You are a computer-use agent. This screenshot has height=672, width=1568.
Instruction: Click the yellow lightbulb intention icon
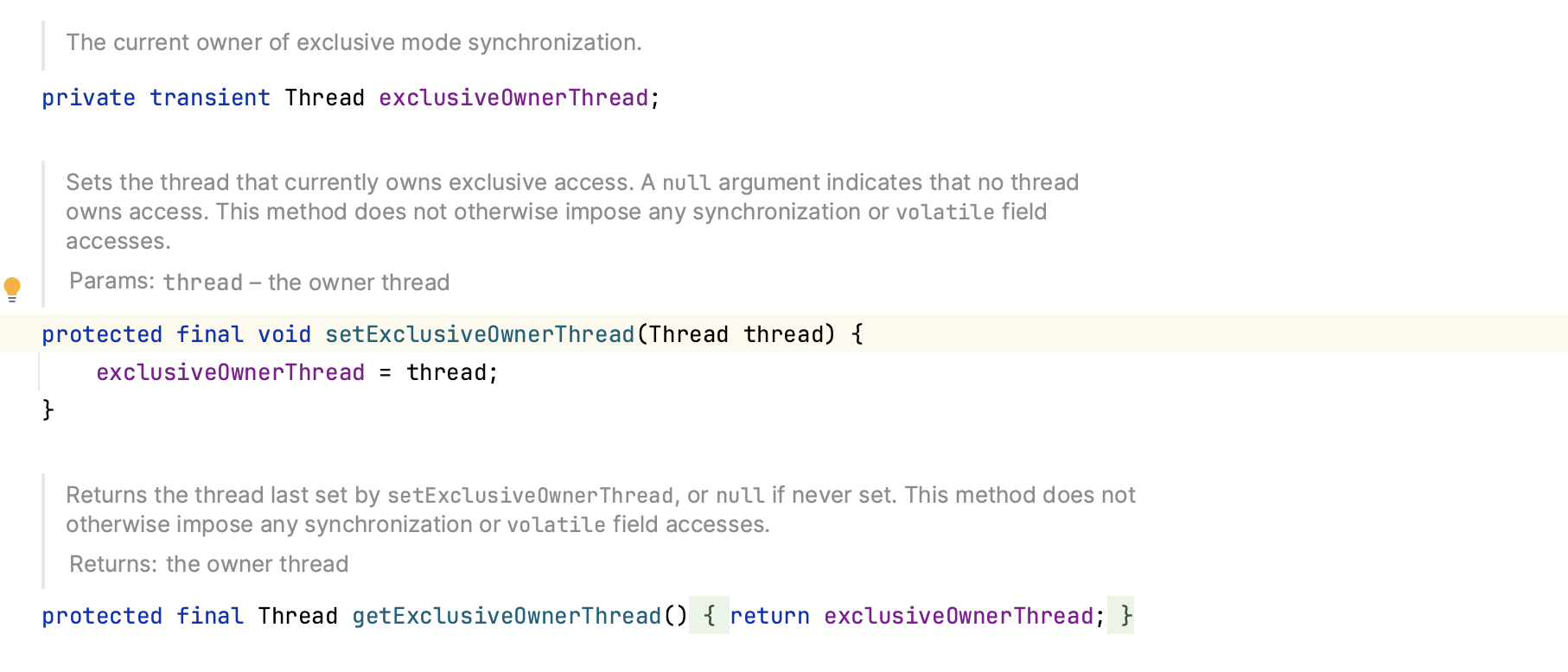click(12, 289)
